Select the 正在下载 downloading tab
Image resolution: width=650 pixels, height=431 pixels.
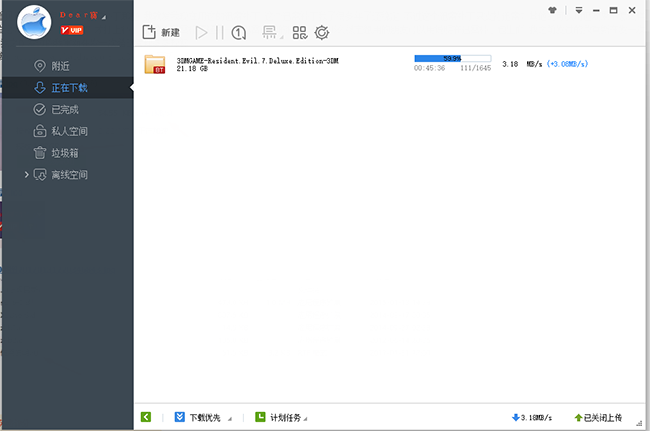point(68,88)
